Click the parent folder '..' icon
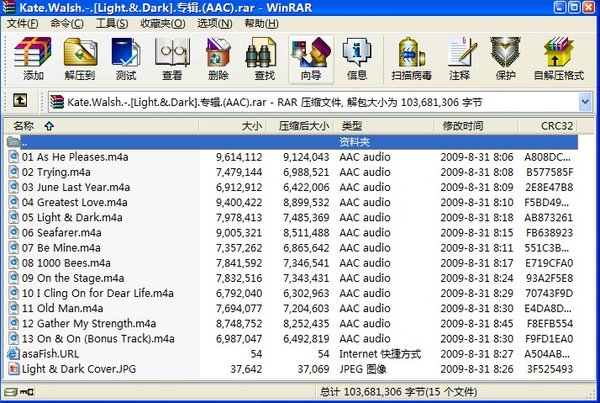The image size is (600, 403). point(13,142)
